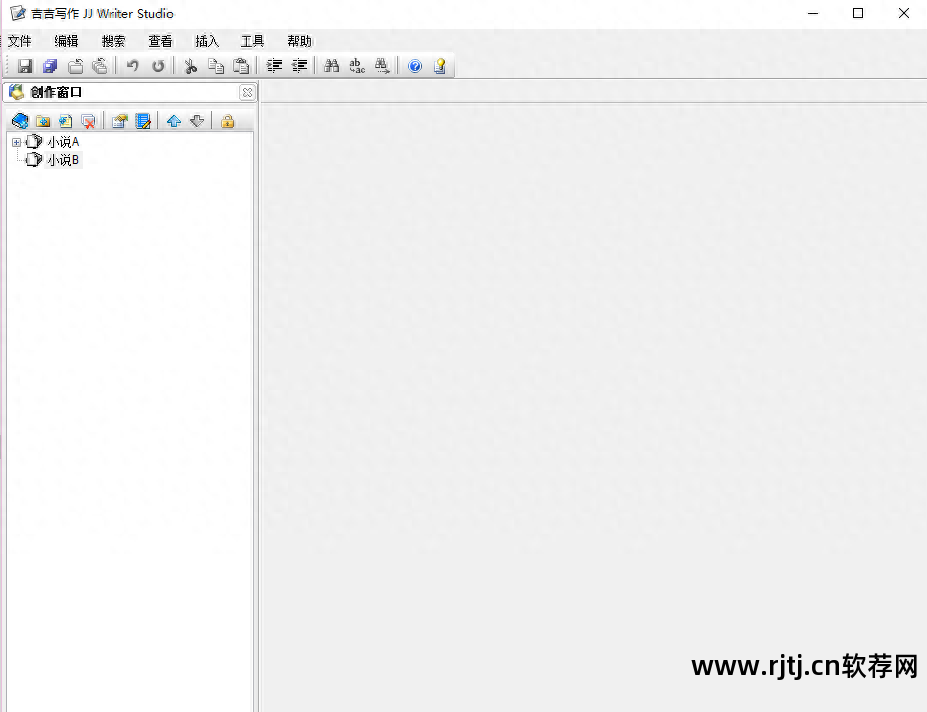Open the 查看 menu
This screenshot has height=712, width=927.
[160, 41]
